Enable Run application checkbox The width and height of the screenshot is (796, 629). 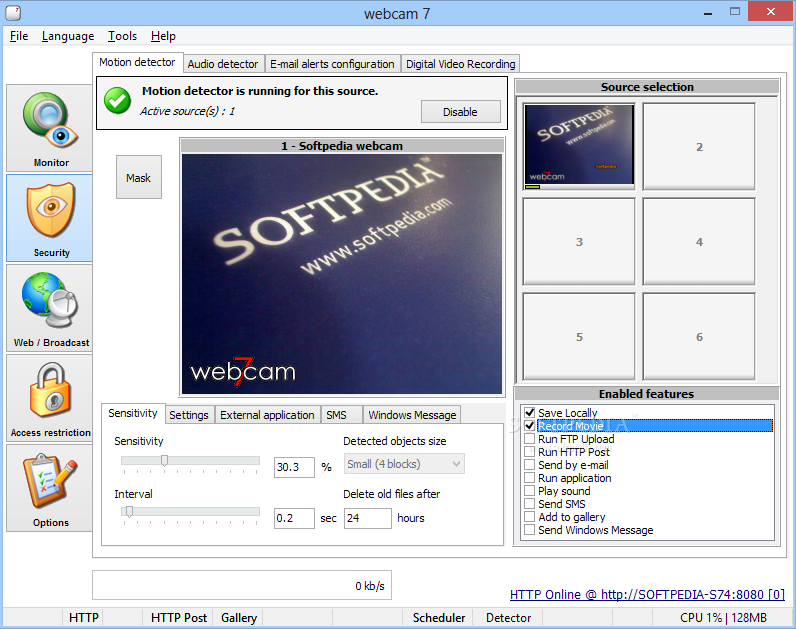coord(529,478)
